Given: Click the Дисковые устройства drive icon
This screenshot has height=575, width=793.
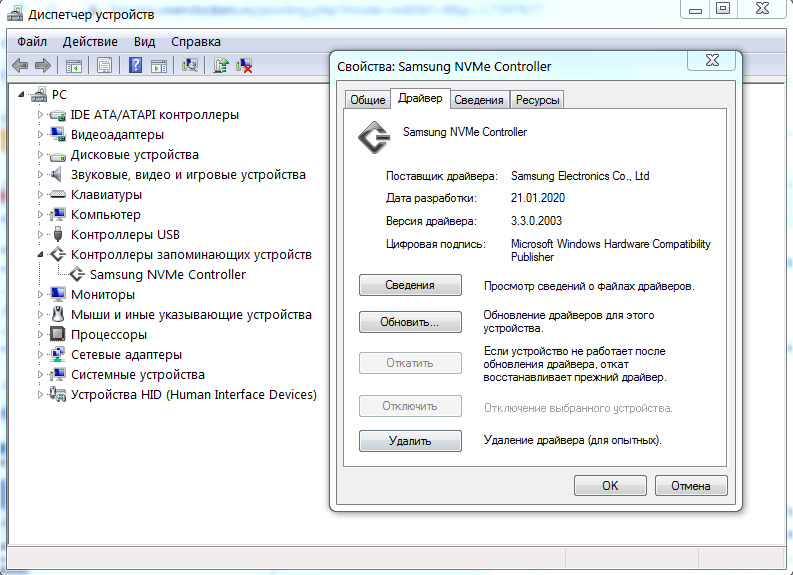Looking at the screenshot, I should coord(58,155).
